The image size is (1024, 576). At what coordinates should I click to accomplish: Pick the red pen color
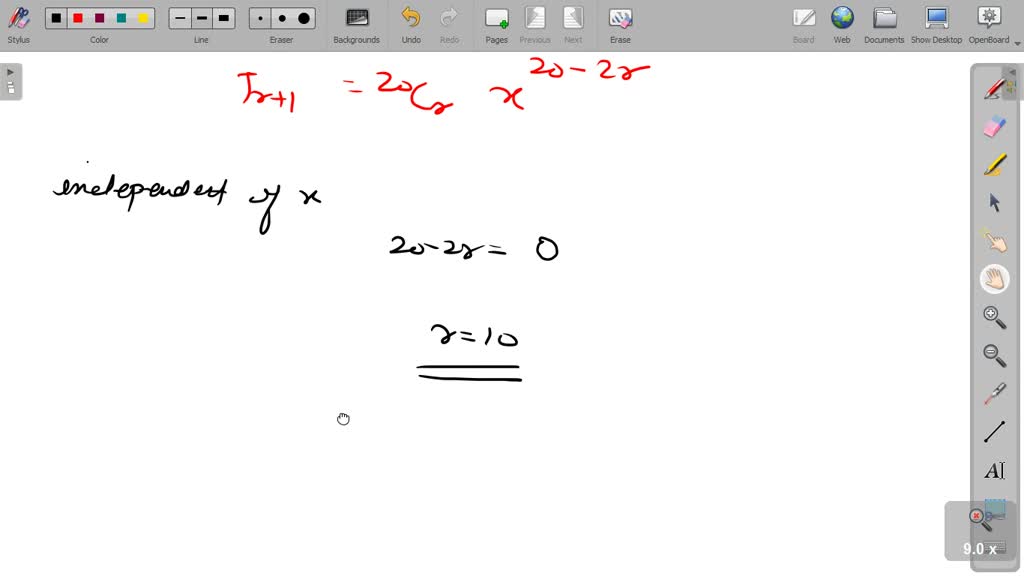[78, 18]
